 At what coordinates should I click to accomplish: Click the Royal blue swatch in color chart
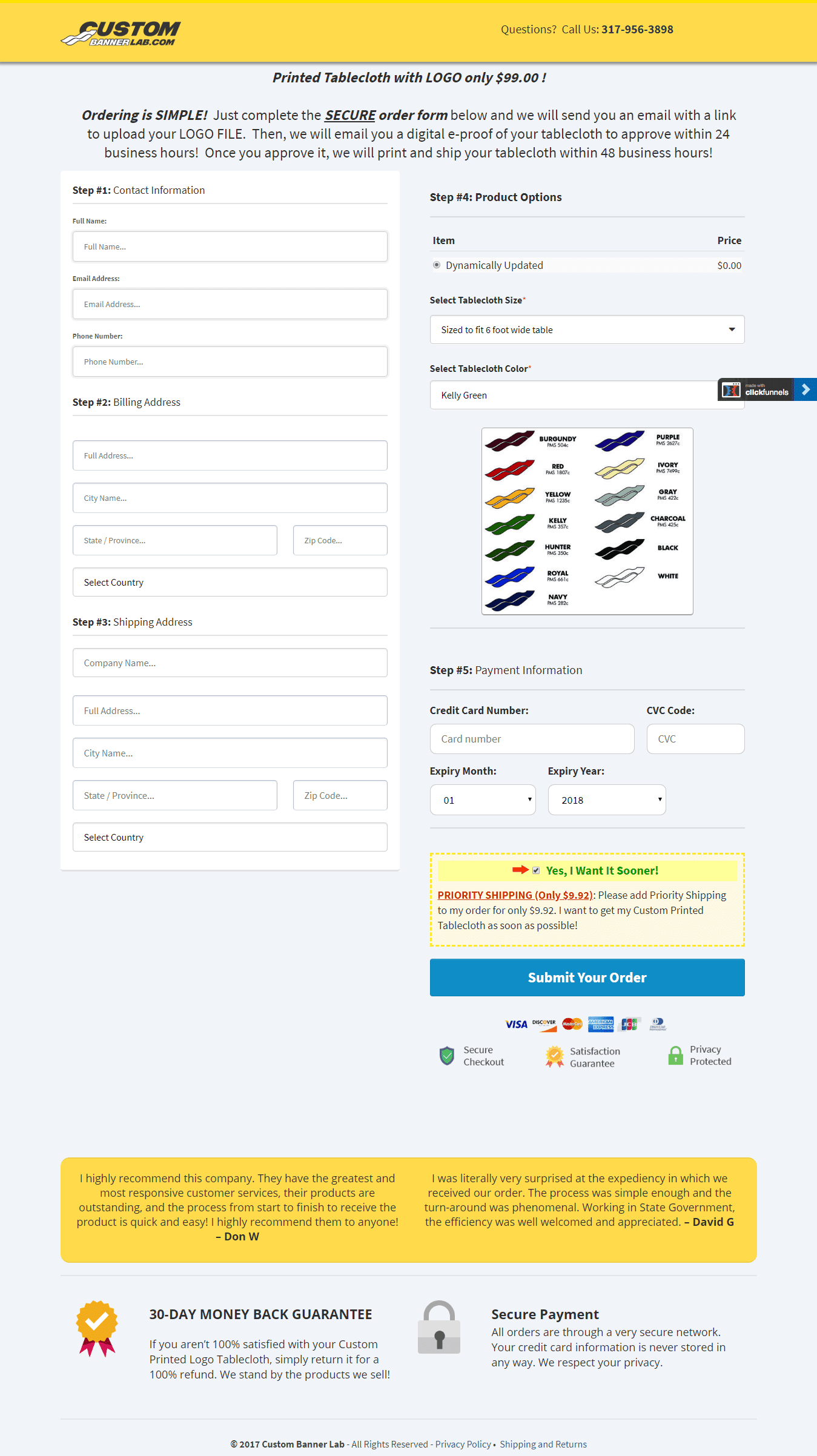(509, 577)
